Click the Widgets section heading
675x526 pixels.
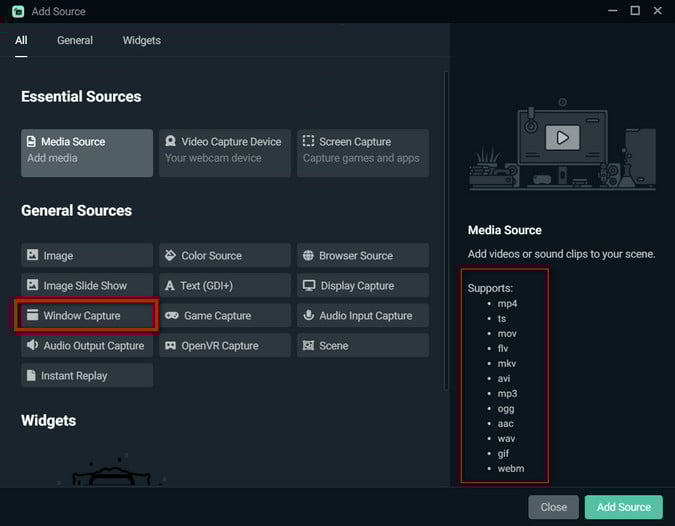(49, 421)
